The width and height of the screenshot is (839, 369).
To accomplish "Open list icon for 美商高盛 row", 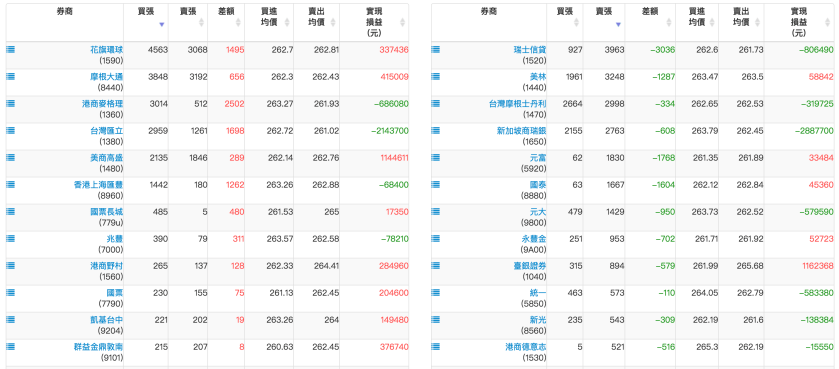I will (11, 157).
